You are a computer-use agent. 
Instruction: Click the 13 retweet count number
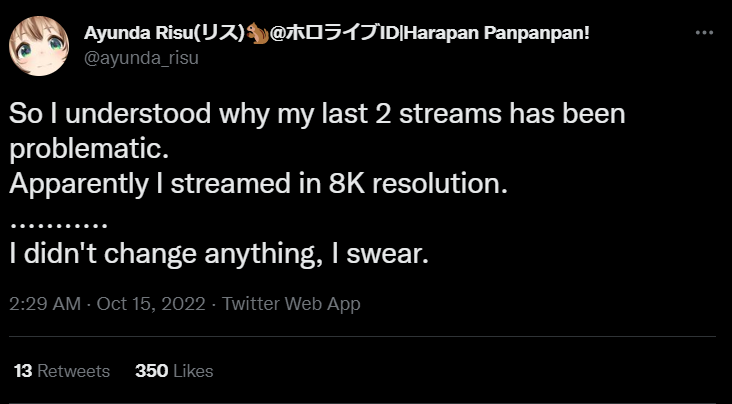[x=23, y=371]
